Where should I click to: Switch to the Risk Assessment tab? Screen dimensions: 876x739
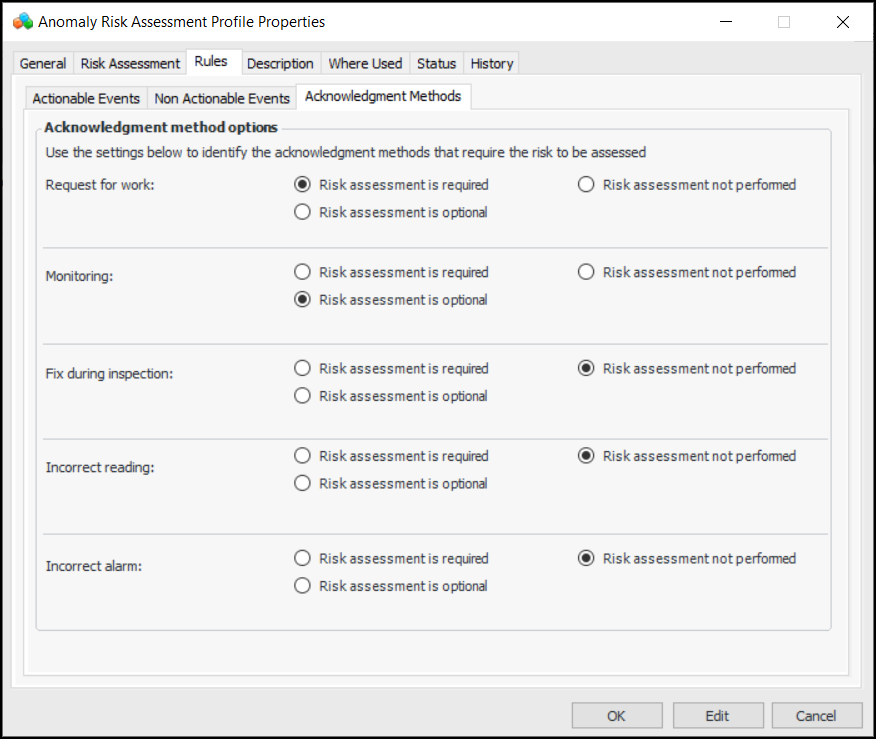pyautogui.click(x=130, y=63)
